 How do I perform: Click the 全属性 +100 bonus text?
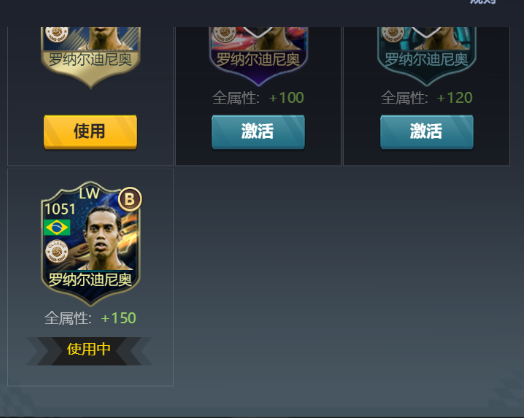pos(258,98)
